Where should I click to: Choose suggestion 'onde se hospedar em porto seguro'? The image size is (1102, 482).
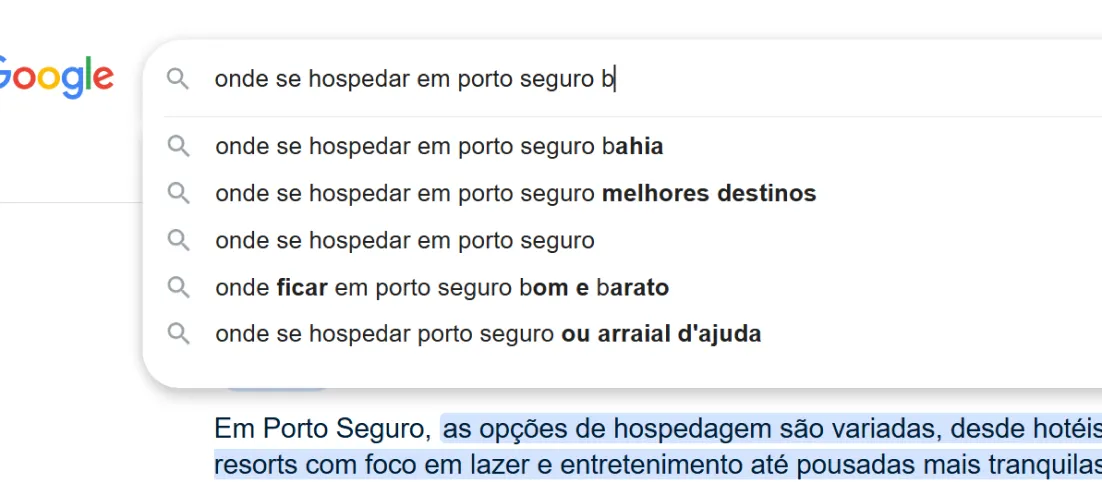[x=622, y=240]
